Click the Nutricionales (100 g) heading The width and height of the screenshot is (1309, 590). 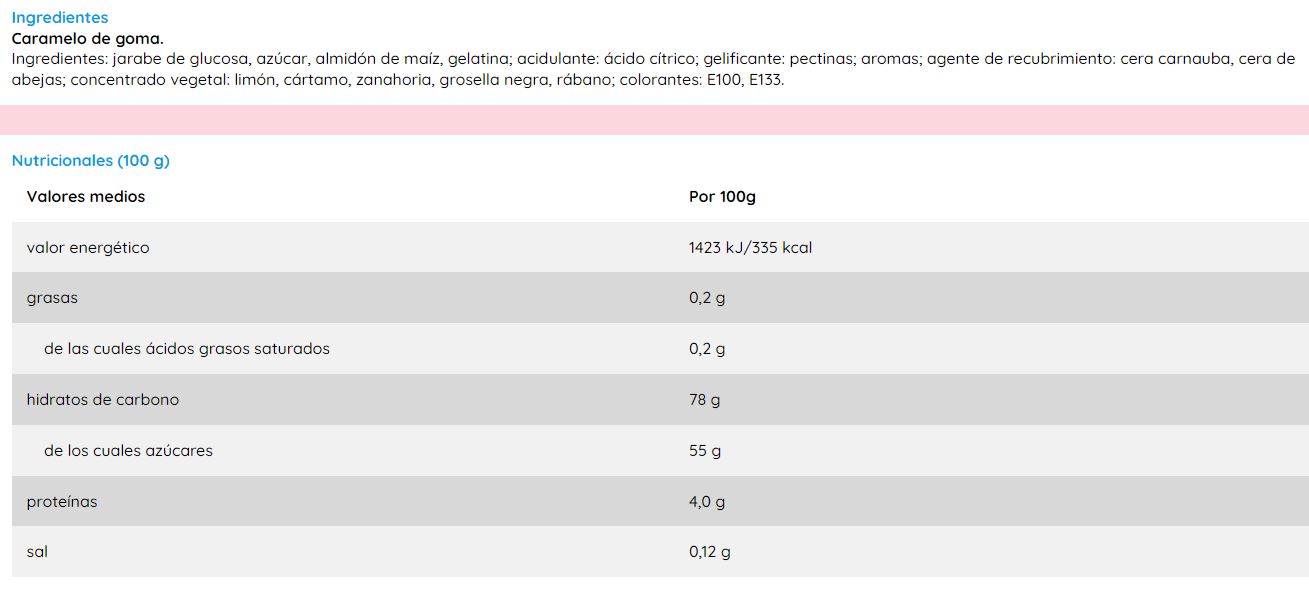tap(91, 161)
